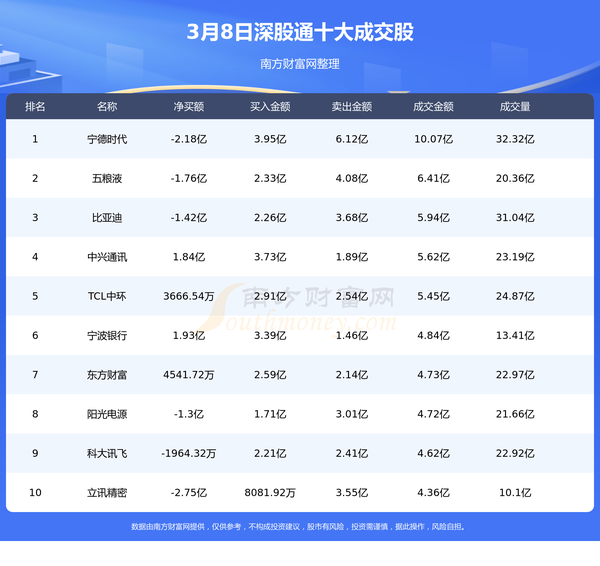
Task: Select the stock name 中兴通讯
Action: click(x=107, y=257)
